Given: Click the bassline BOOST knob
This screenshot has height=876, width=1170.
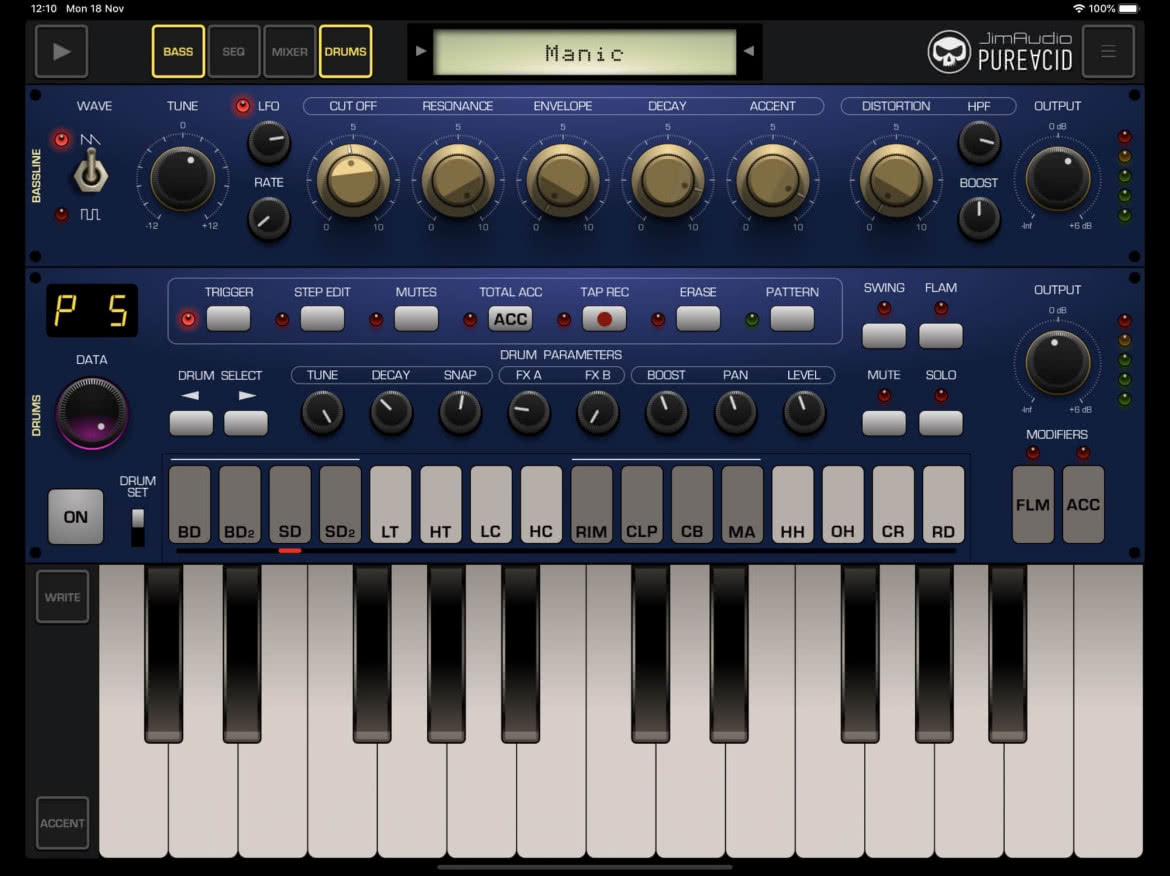Looking at the screenshot, I should (x=978, y=219).
